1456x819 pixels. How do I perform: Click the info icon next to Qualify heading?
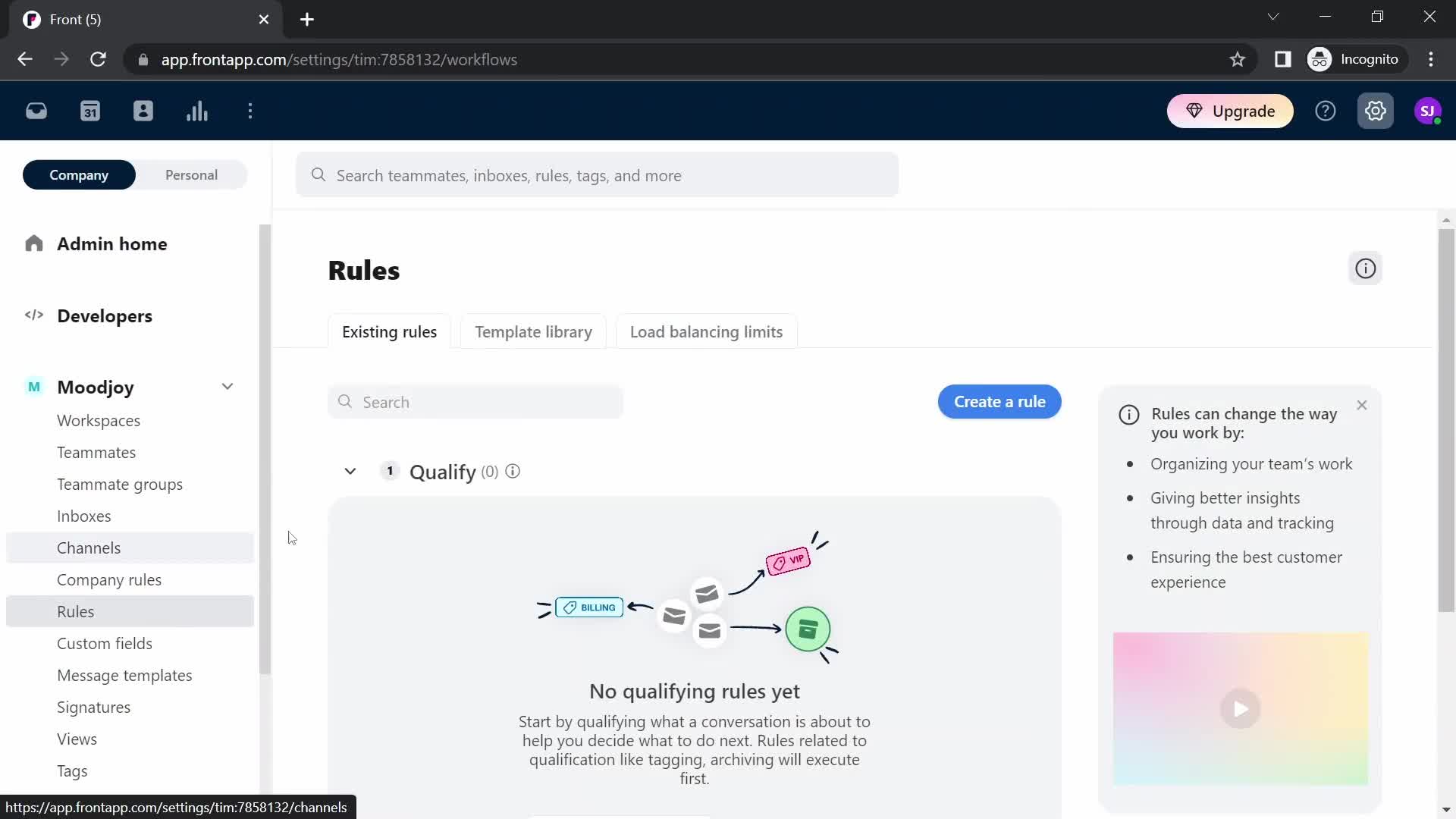[513, 471]
